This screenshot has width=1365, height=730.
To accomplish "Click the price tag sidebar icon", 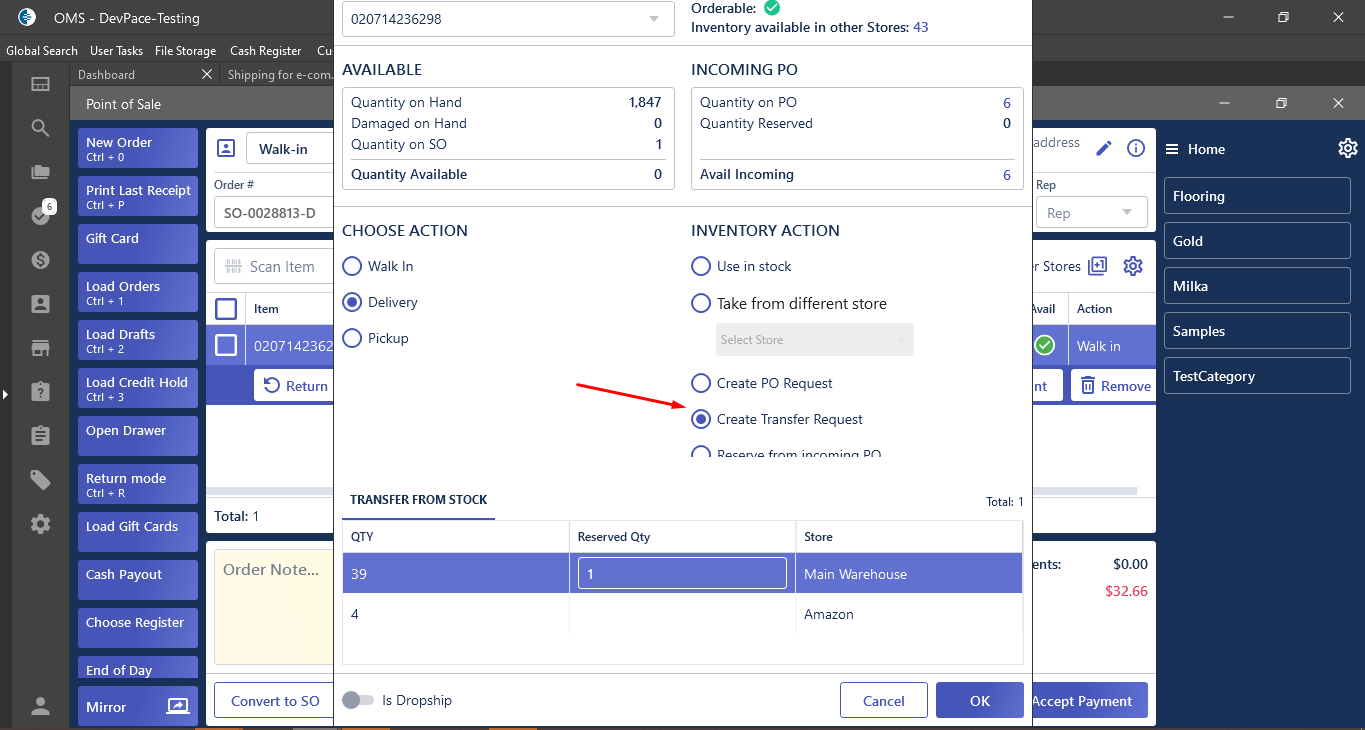I will coord(40,480).
